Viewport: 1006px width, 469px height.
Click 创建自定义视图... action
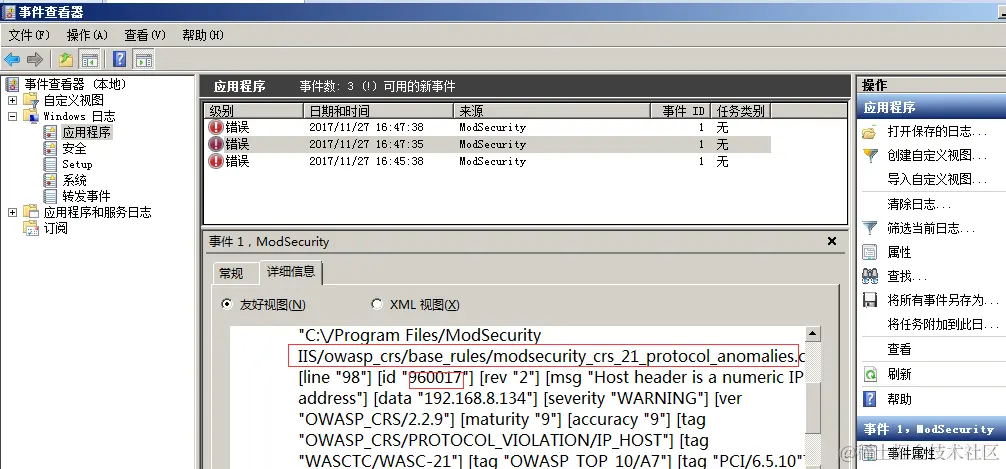point(938,155)
